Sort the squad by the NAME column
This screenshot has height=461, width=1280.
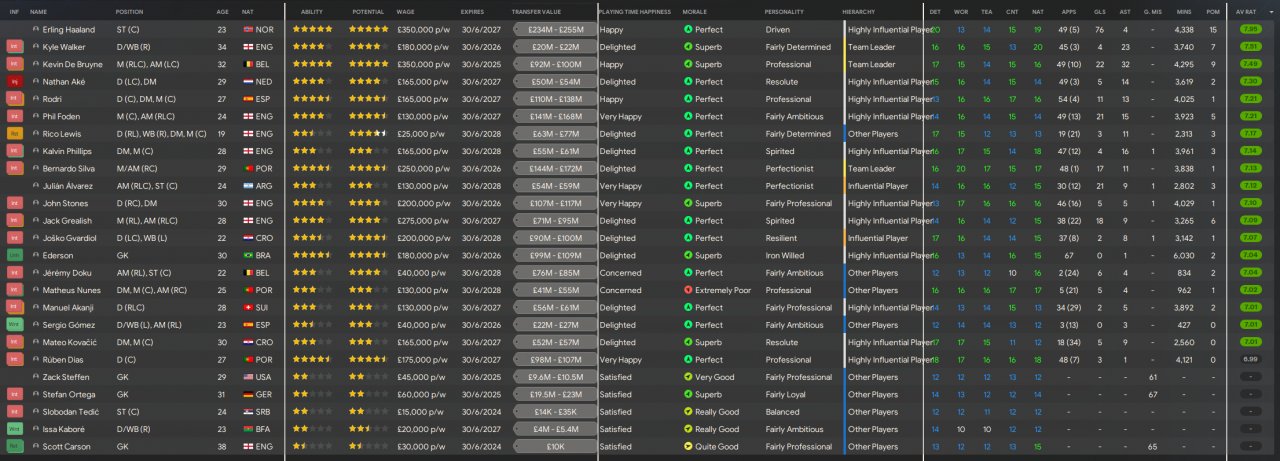pos(39,11)
